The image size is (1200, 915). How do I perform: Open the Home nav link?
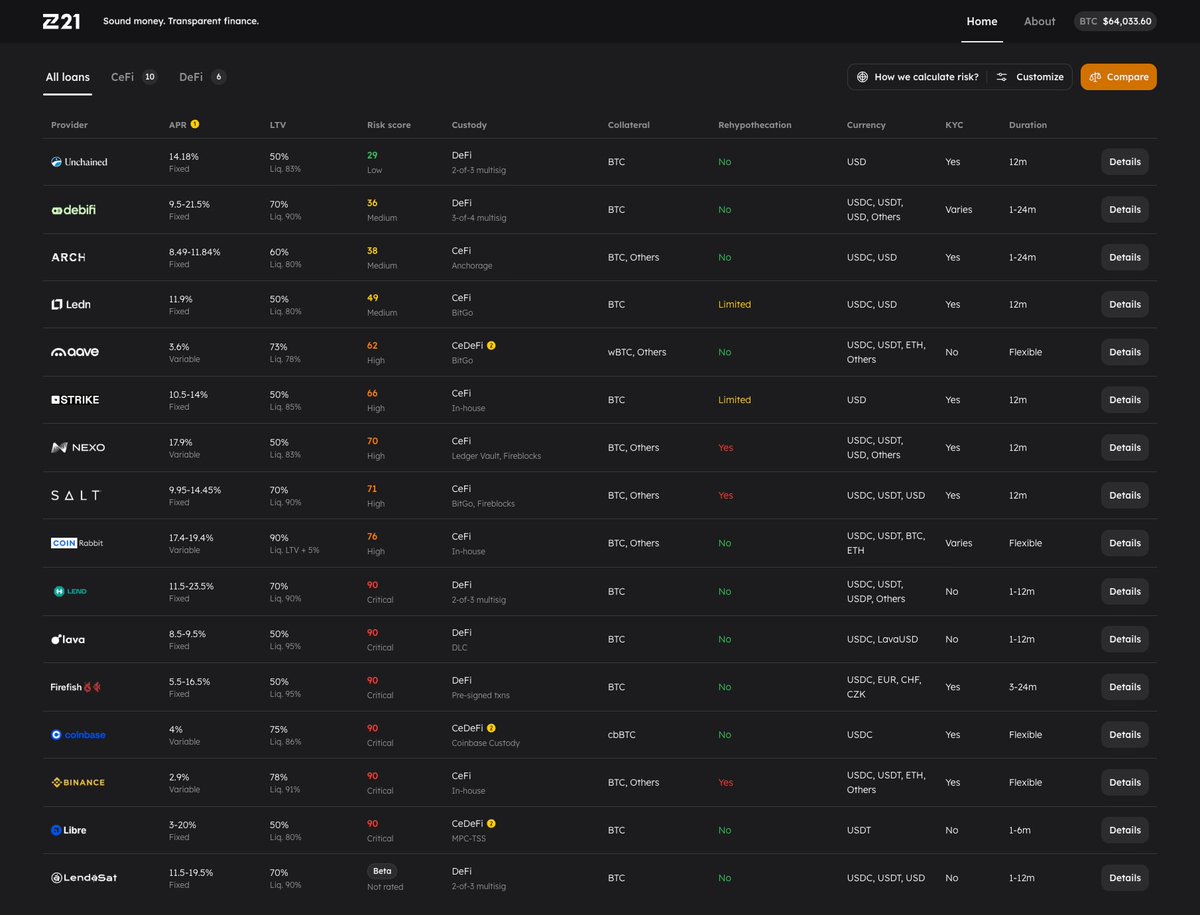[982, 21]
